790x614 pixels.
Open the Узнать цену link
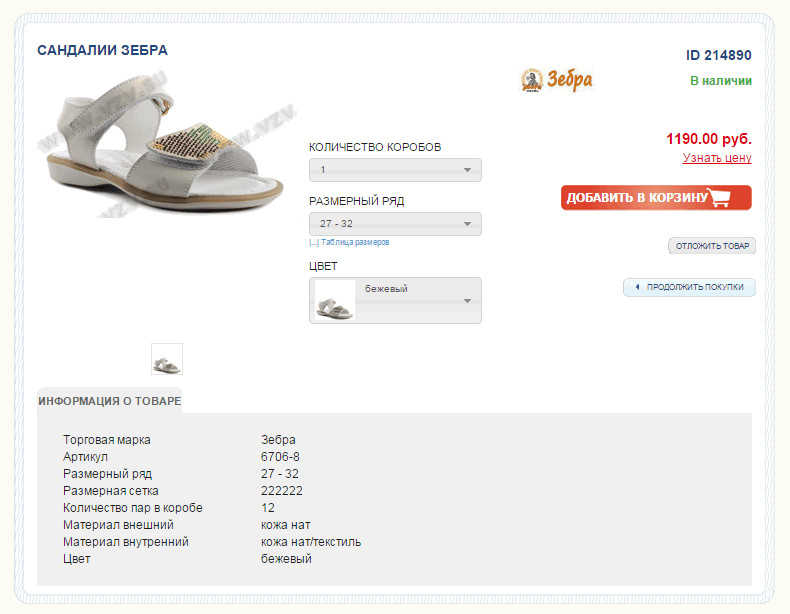click(x=717, y=158)
